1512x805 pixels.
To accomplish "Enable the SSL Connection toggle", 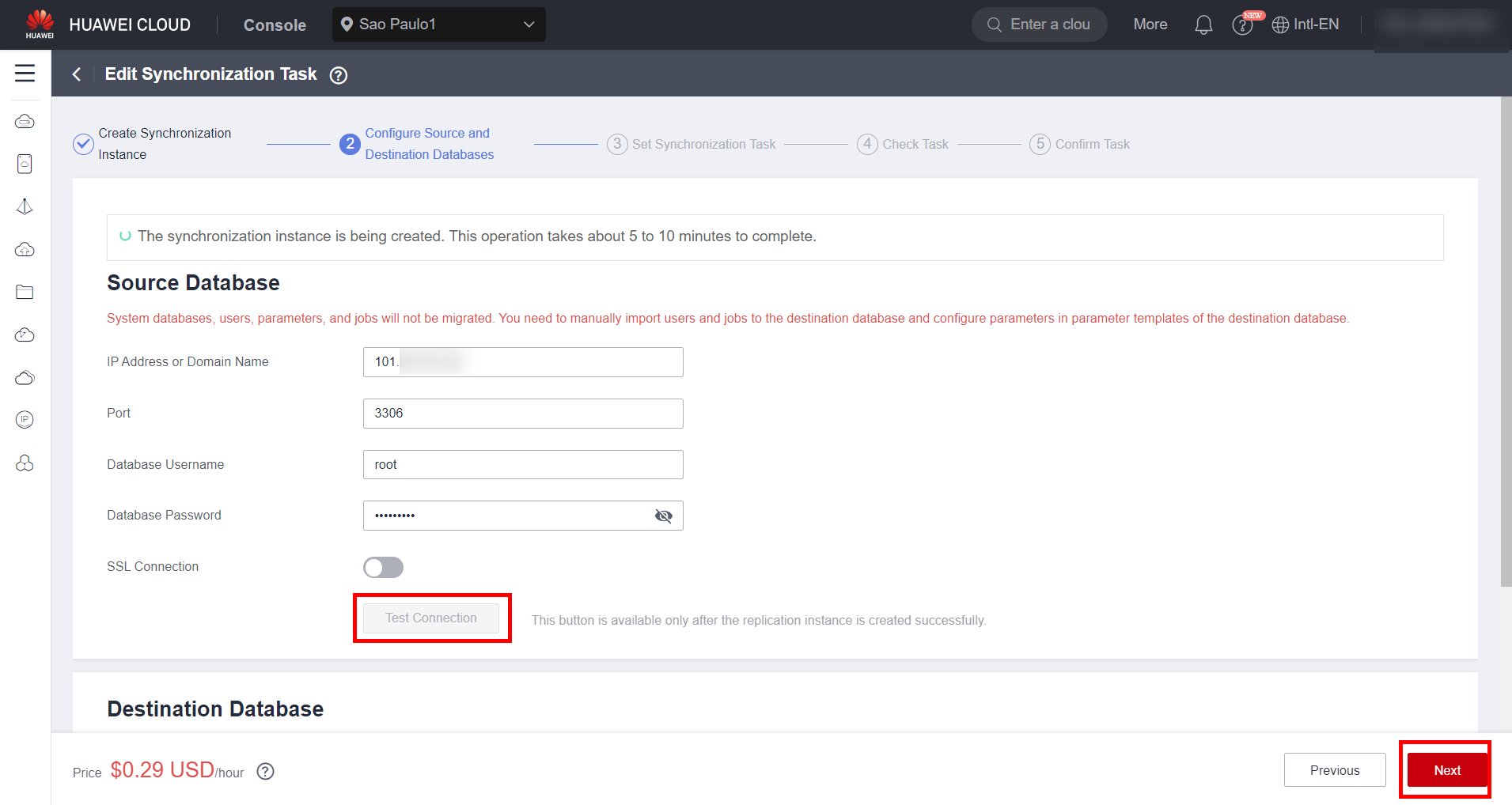I will (x=383, y=567).
